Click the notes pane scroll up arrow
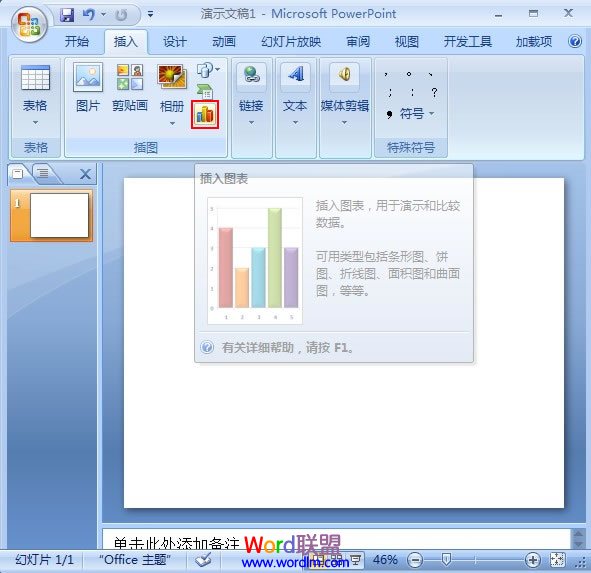The height and width of the screenshot is (573, 591). [x=579, y=534]
